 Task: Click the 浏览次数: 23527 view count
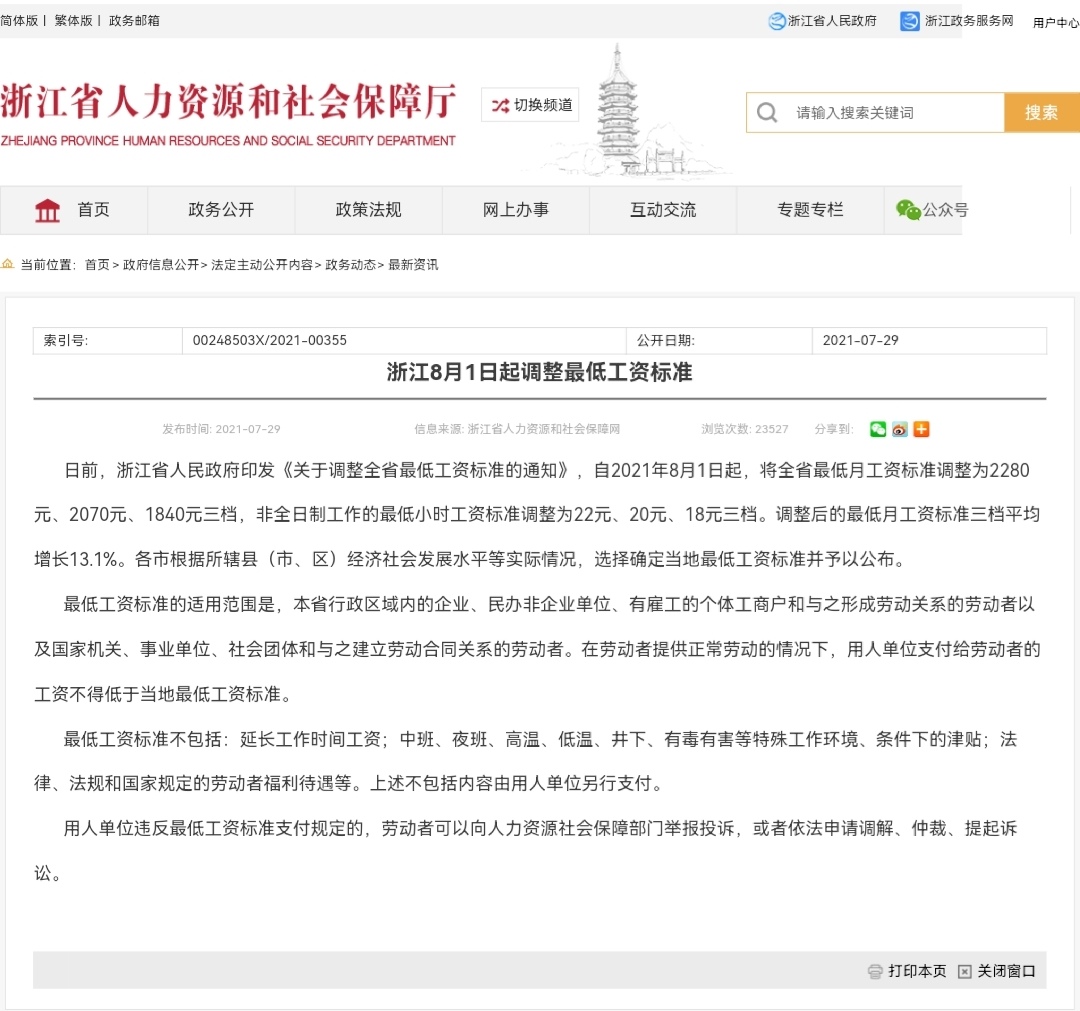[x=745, y=429]
